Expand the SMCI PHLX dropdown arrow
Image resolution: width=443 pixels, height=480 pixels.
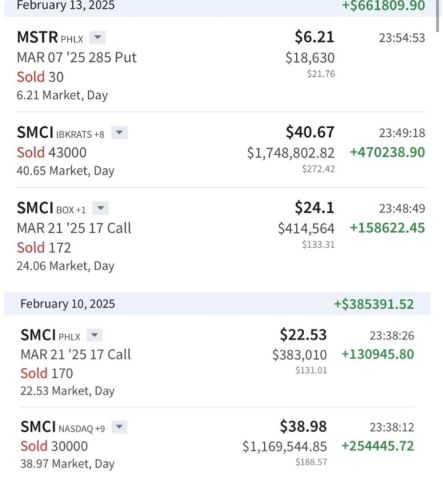tap(94, 335)
